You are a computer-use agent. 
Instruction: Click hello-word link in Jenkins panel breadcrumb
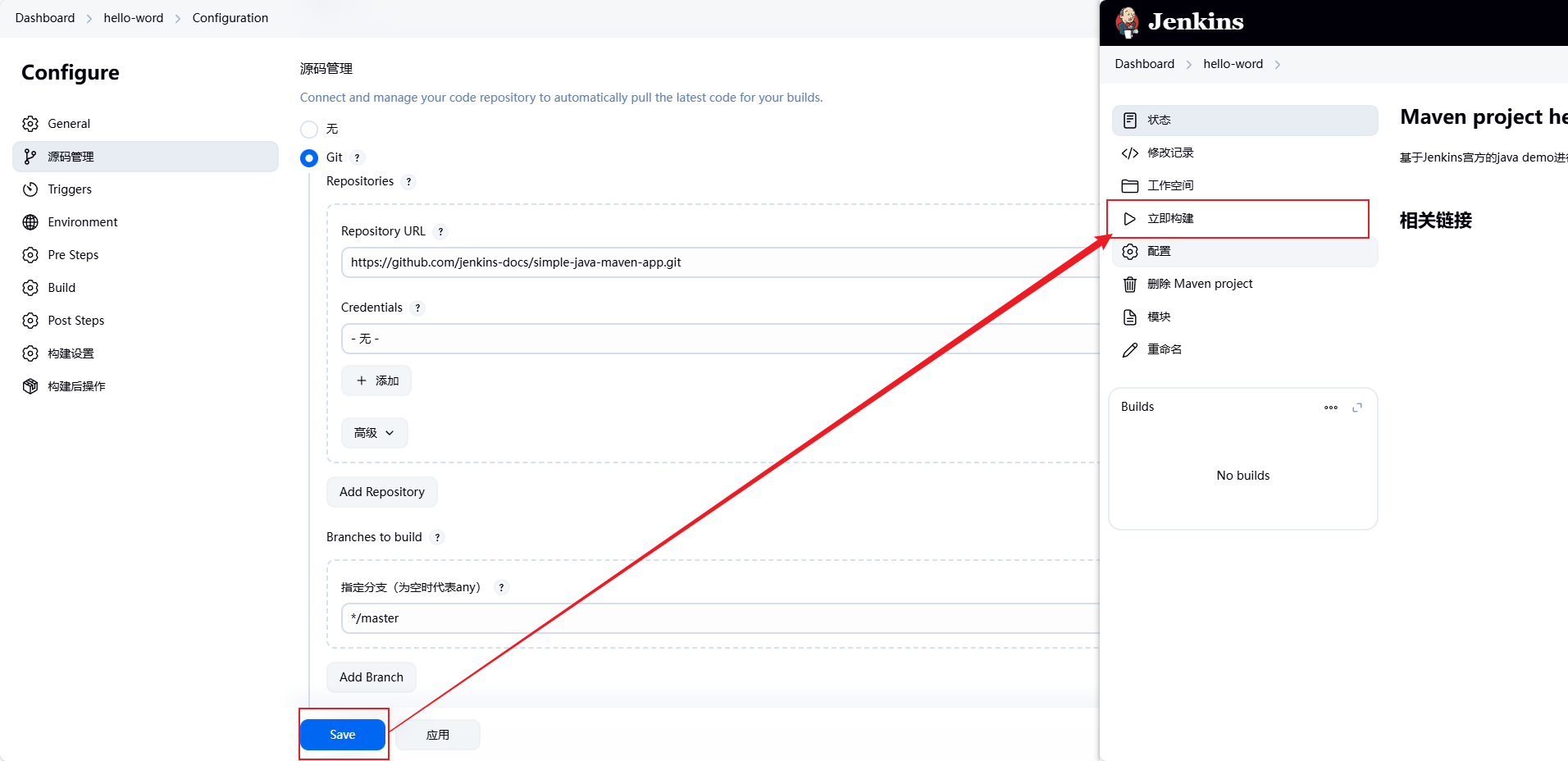pyautogui.click(x=1233, y=64)
